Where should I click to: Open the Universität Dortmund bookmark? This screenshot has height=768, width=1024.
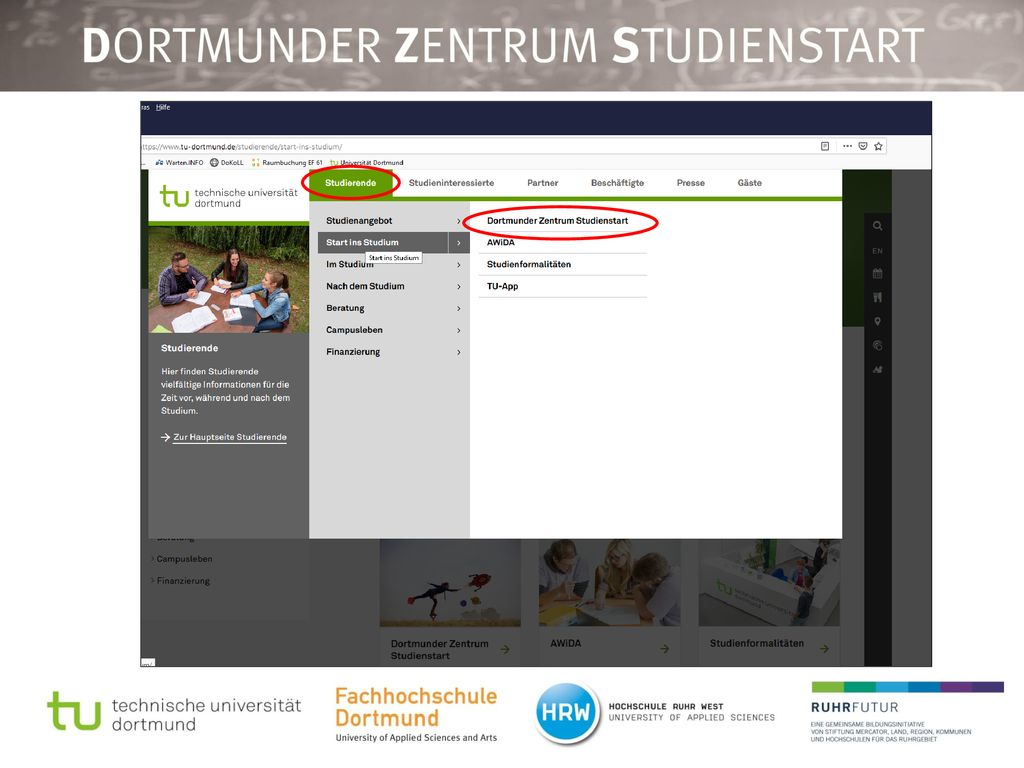367,163
